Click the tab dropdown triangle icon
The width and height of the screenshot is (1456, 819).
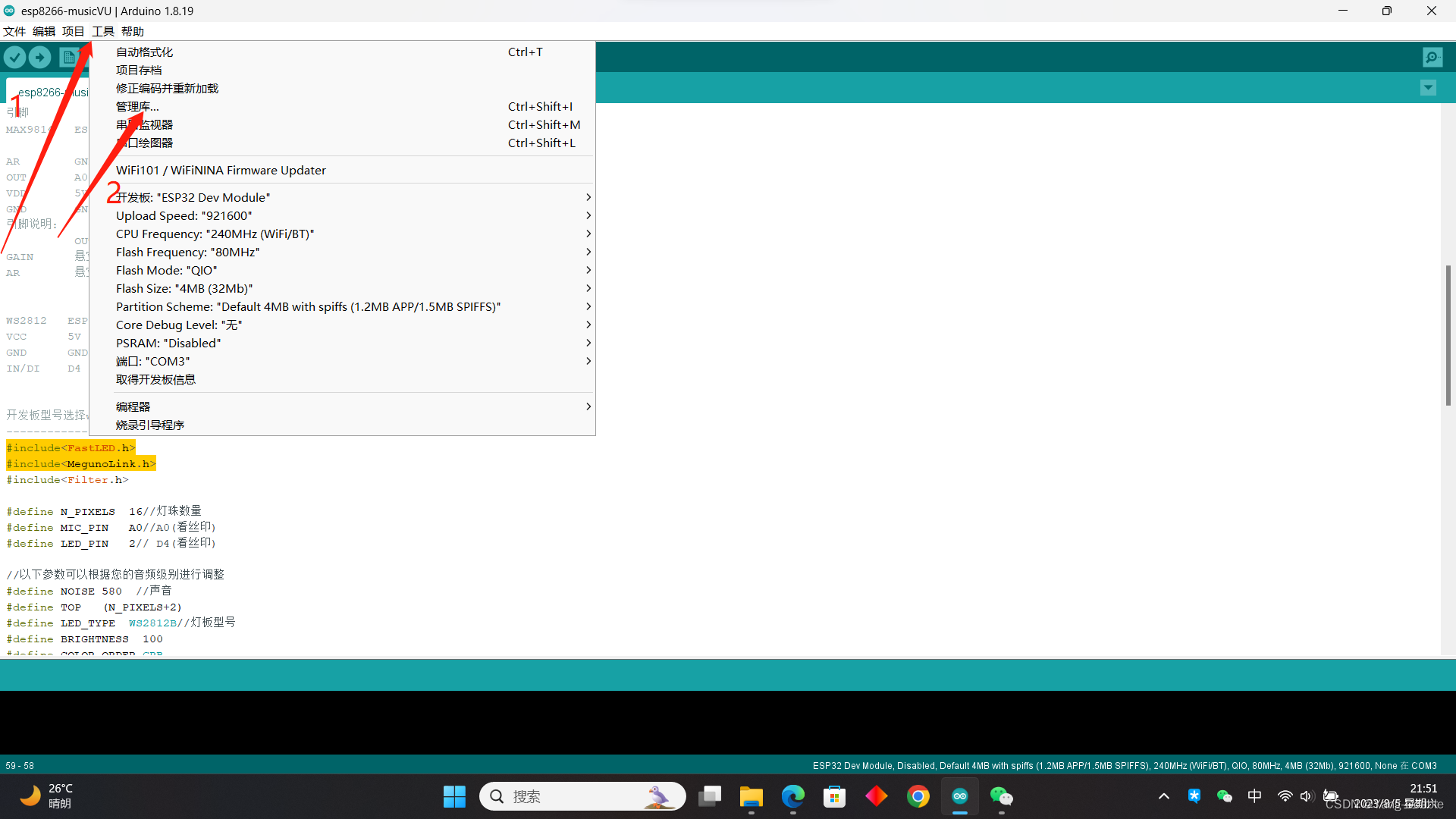[x=1428, y=88]
